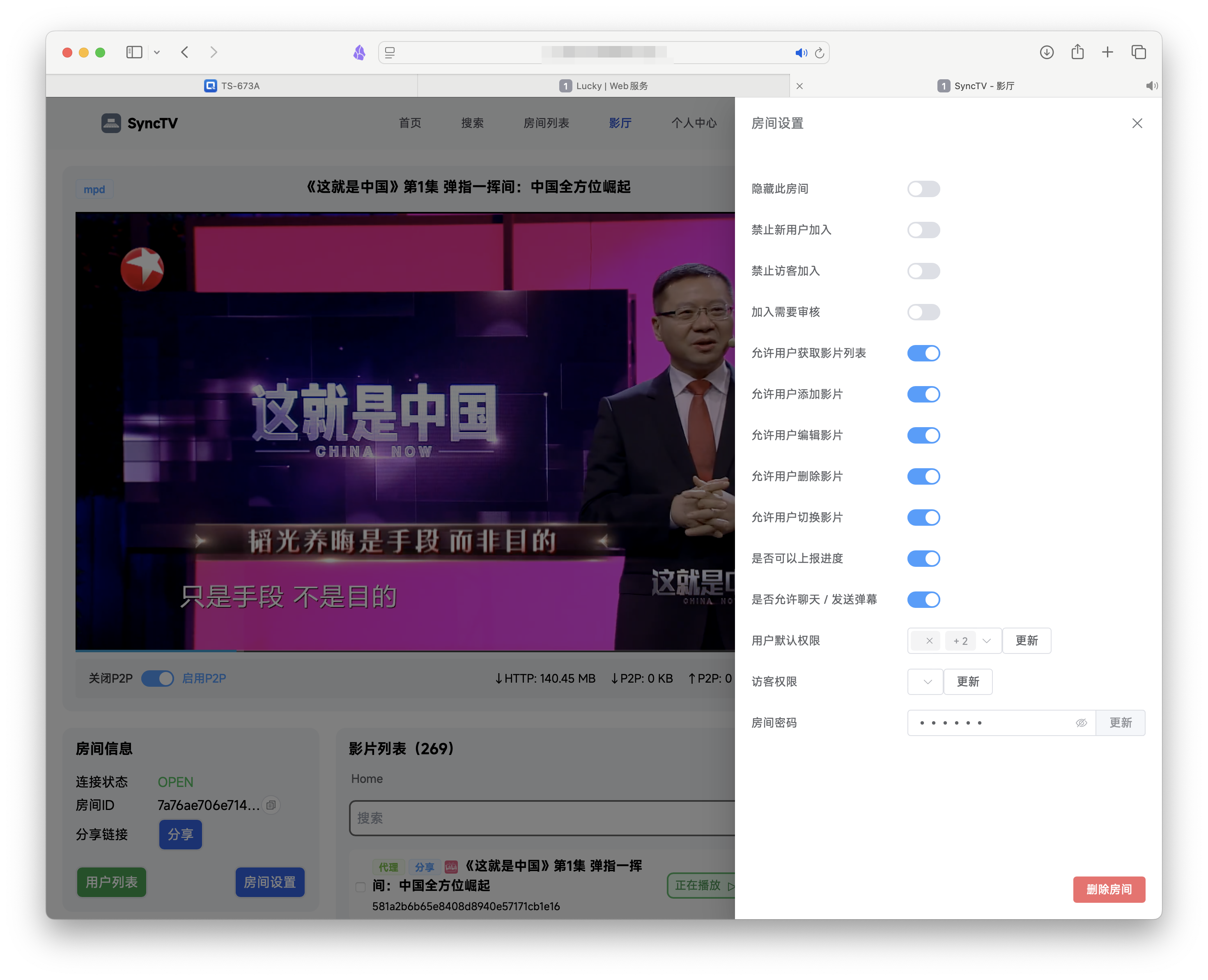
Task: Click the 代理 tag on first movie
Action: point(388,867)
